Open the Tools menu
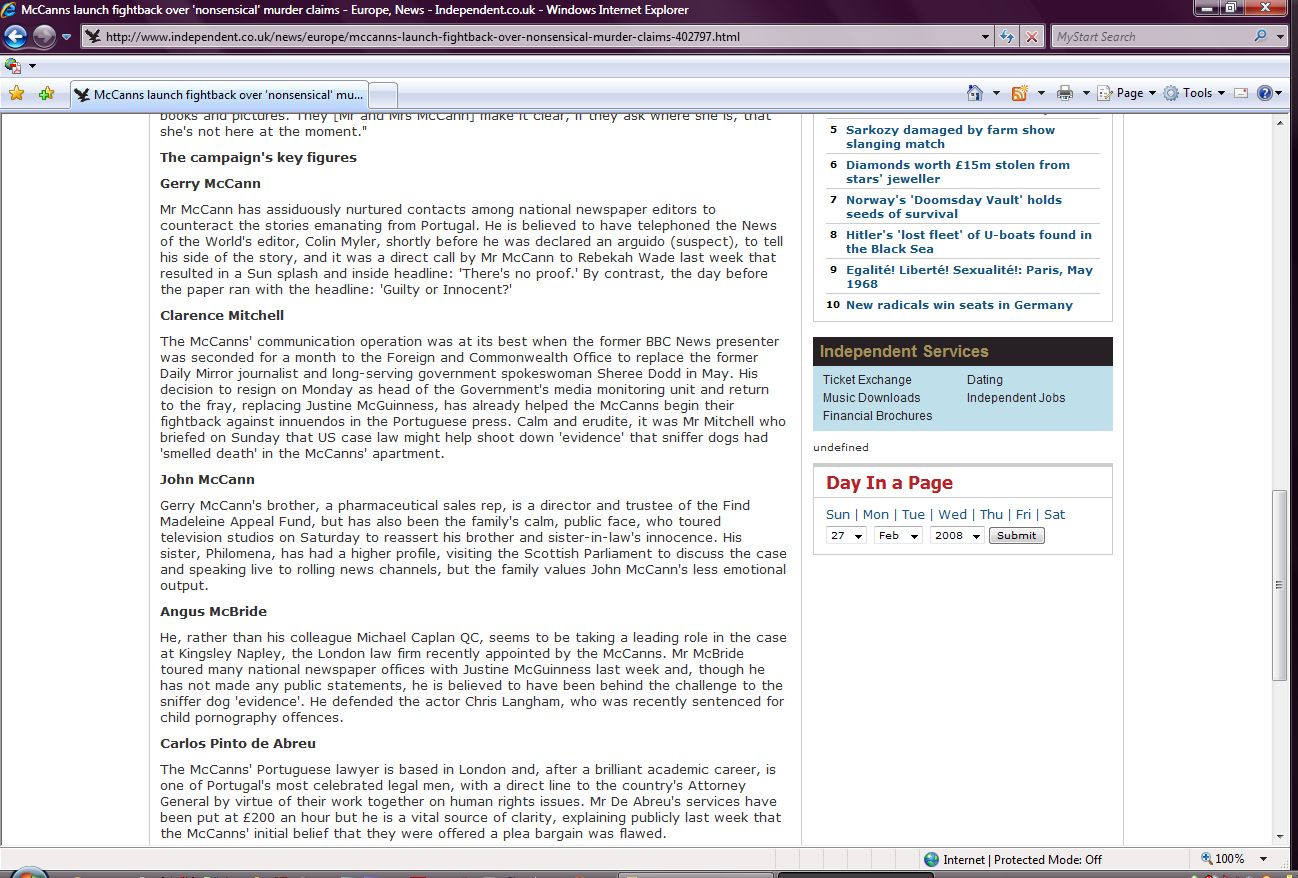This screenshot has width=1298, height=878. 1196,93
